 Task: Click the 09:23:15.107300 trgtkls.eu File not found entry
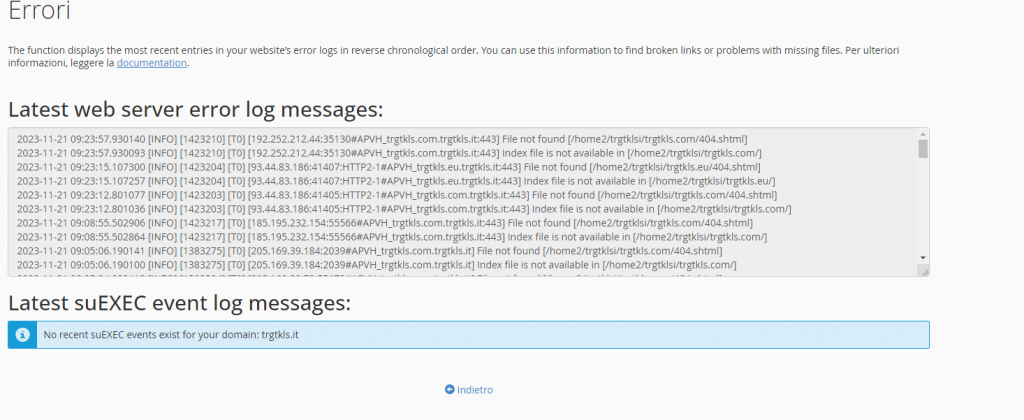(382, 167)
